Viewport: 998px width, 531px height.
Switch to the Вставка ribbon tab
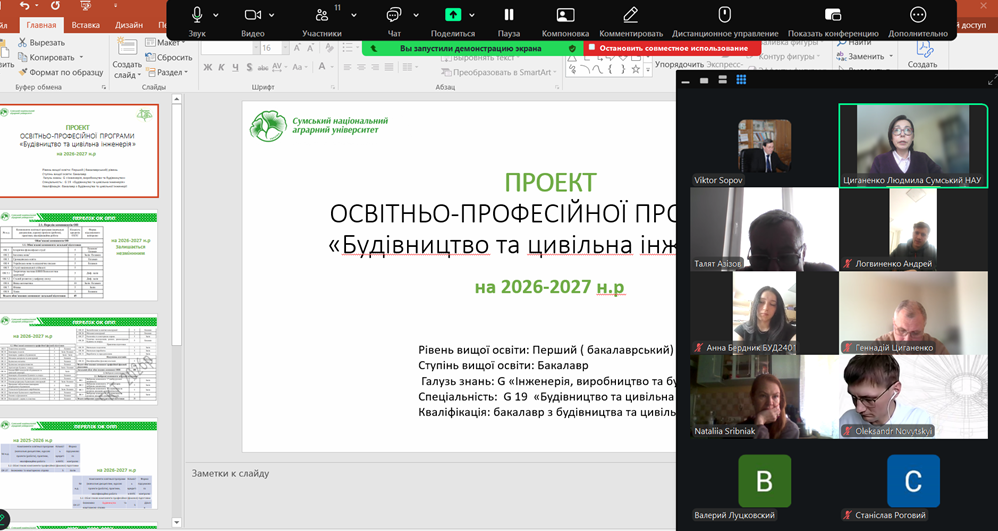86,25
